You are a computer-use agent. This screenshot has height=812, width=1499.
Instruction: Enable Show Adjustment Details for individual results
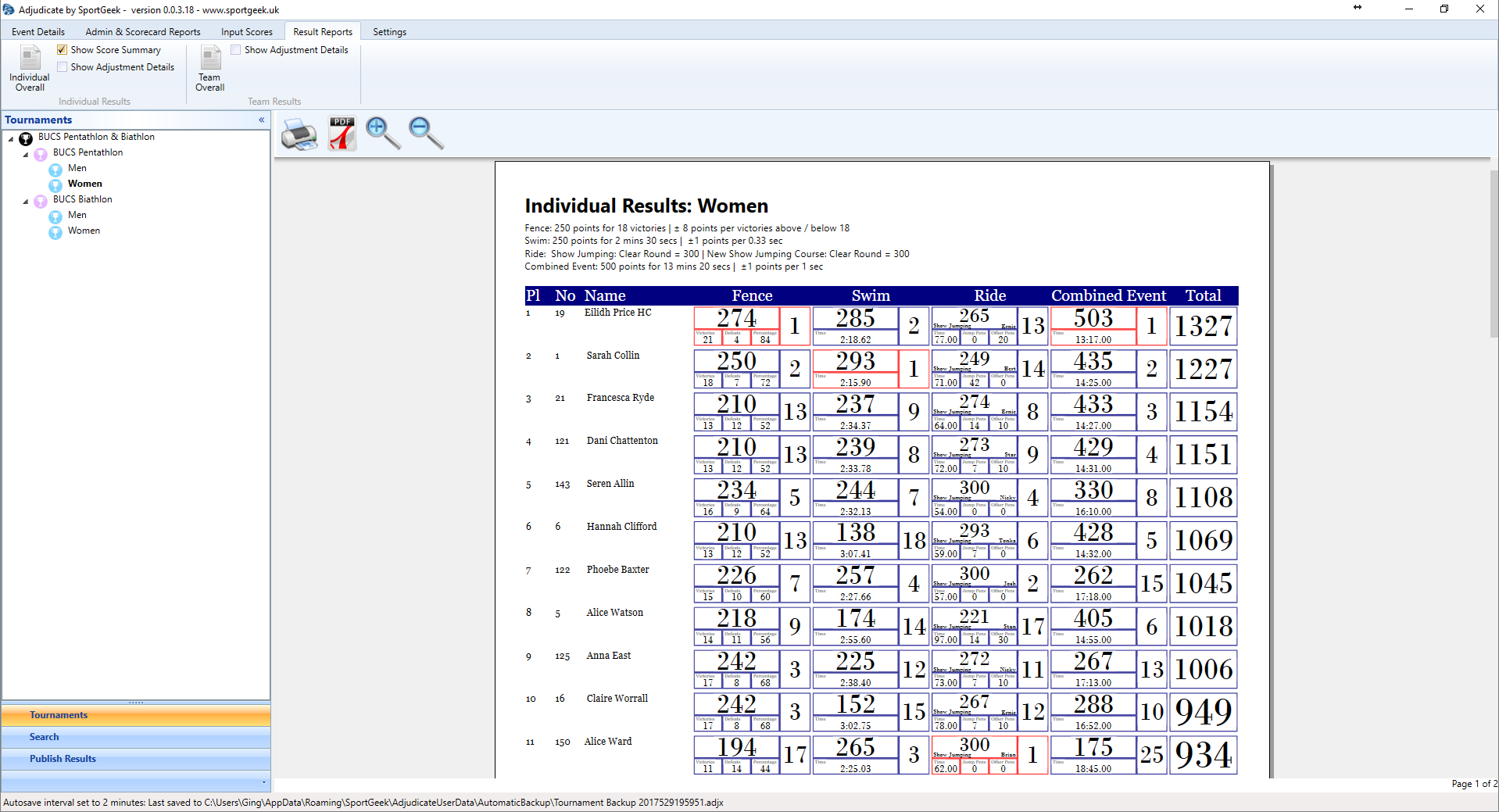coord(62,67)
